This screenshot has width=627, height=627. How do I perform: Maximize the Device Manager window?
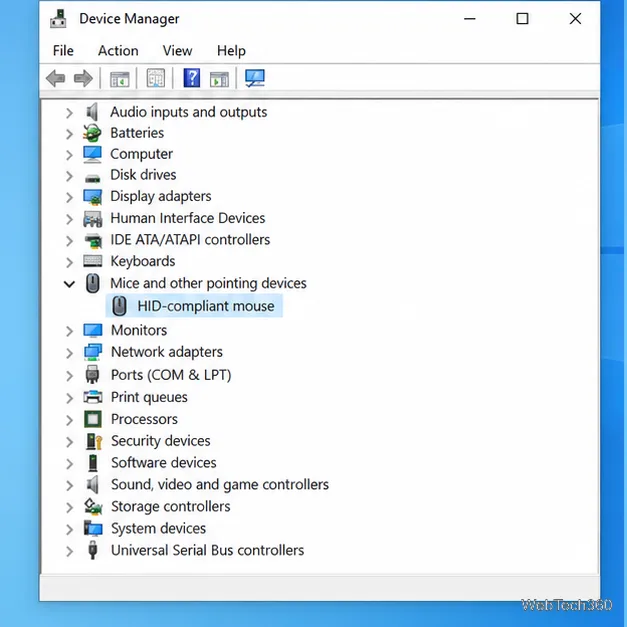coord(522,18)
